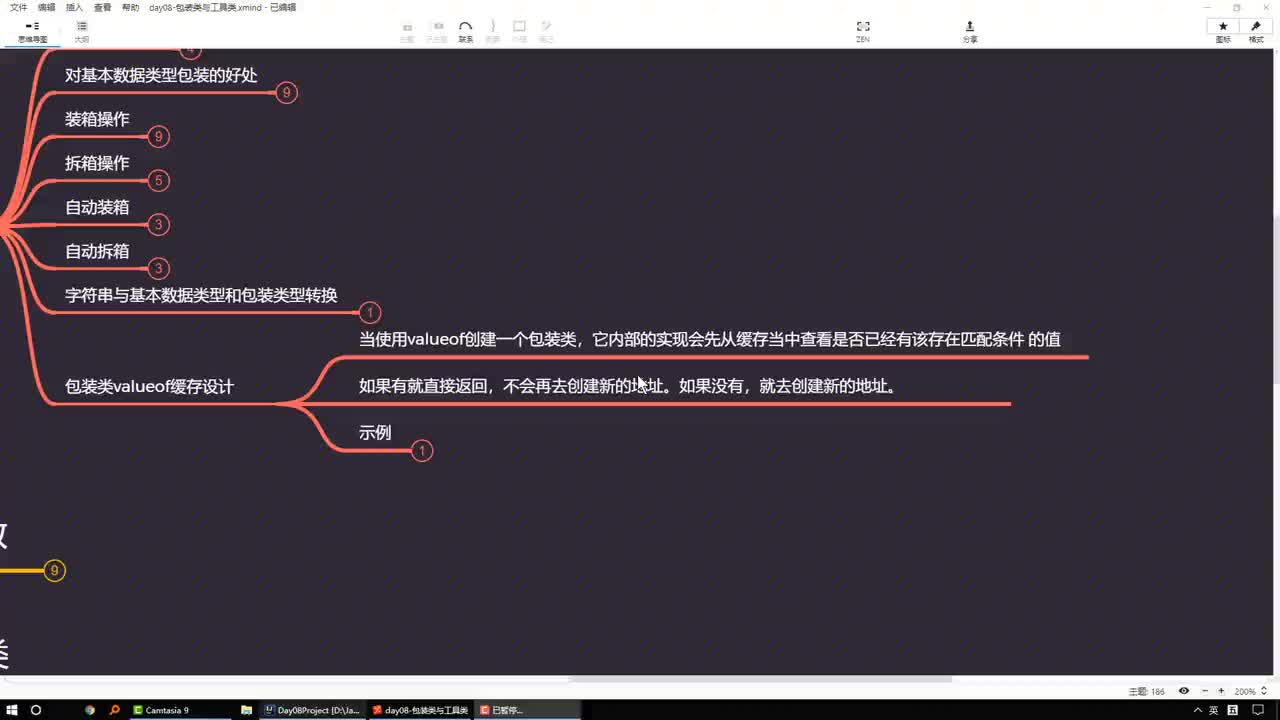This screenshot has width=1280, height=720.
Task: Open the 查看 menu
Action: (x=102, y=7)
